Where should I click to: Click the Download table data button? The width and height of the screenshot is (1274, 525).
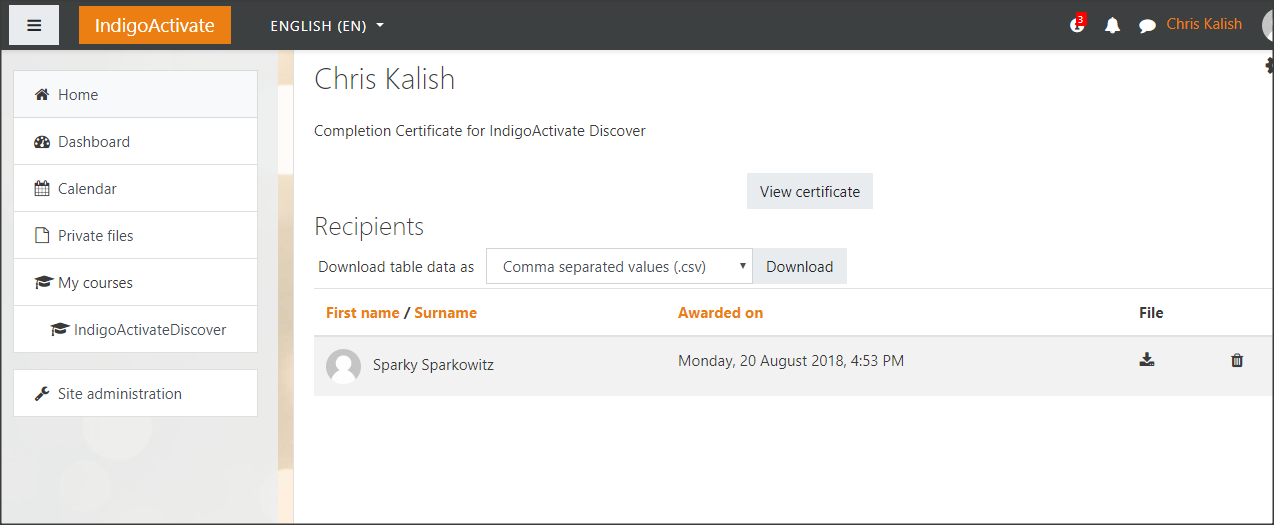click(799, 266)
